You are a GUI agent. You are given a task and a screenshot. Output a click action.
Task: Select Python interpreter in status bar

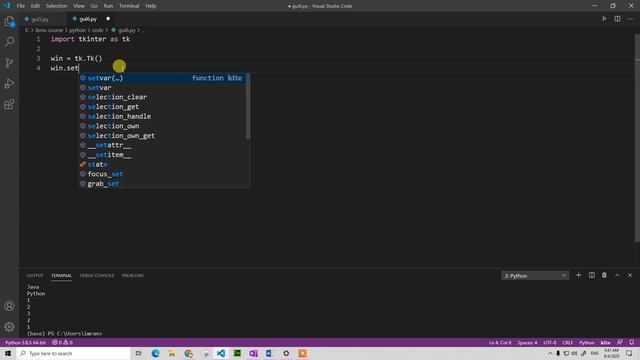tap(25, 342)
